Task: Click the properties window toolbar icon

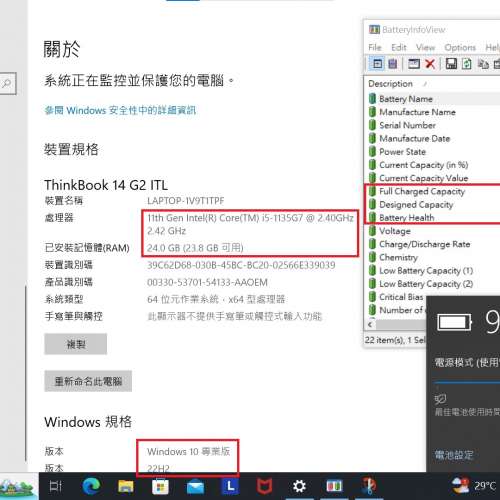Action: (414, 63)
